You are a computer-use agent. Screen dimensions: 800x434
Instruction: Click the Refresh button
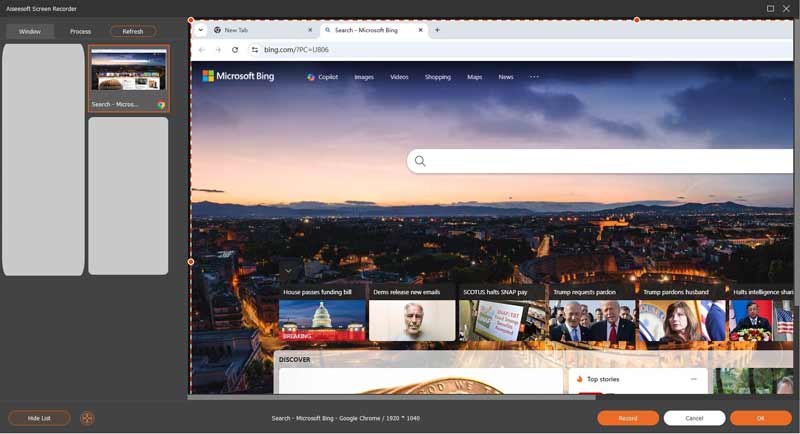[133, 31]
